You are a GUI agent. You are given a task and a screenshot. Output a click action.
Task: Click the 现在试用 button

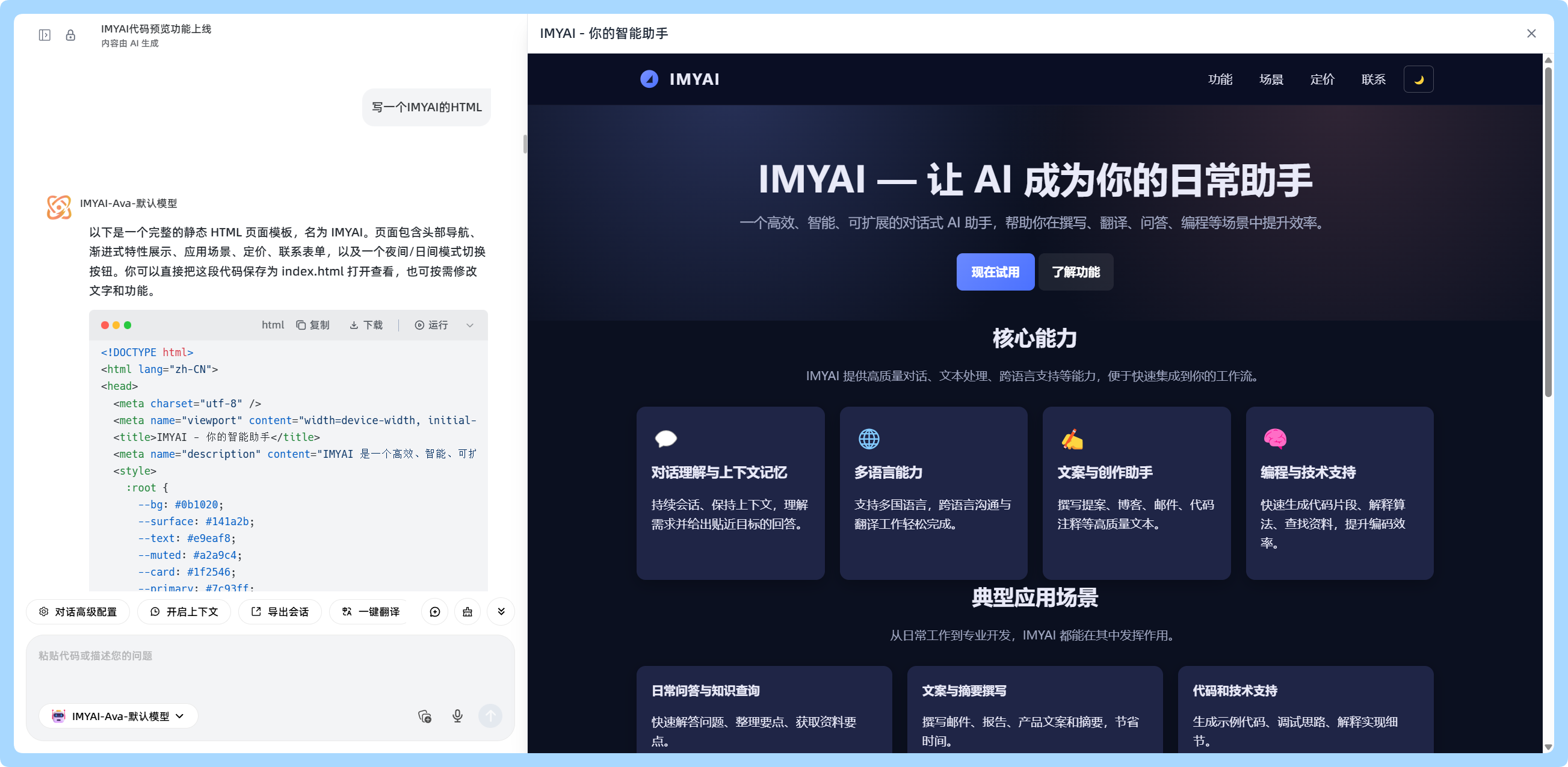995,272
